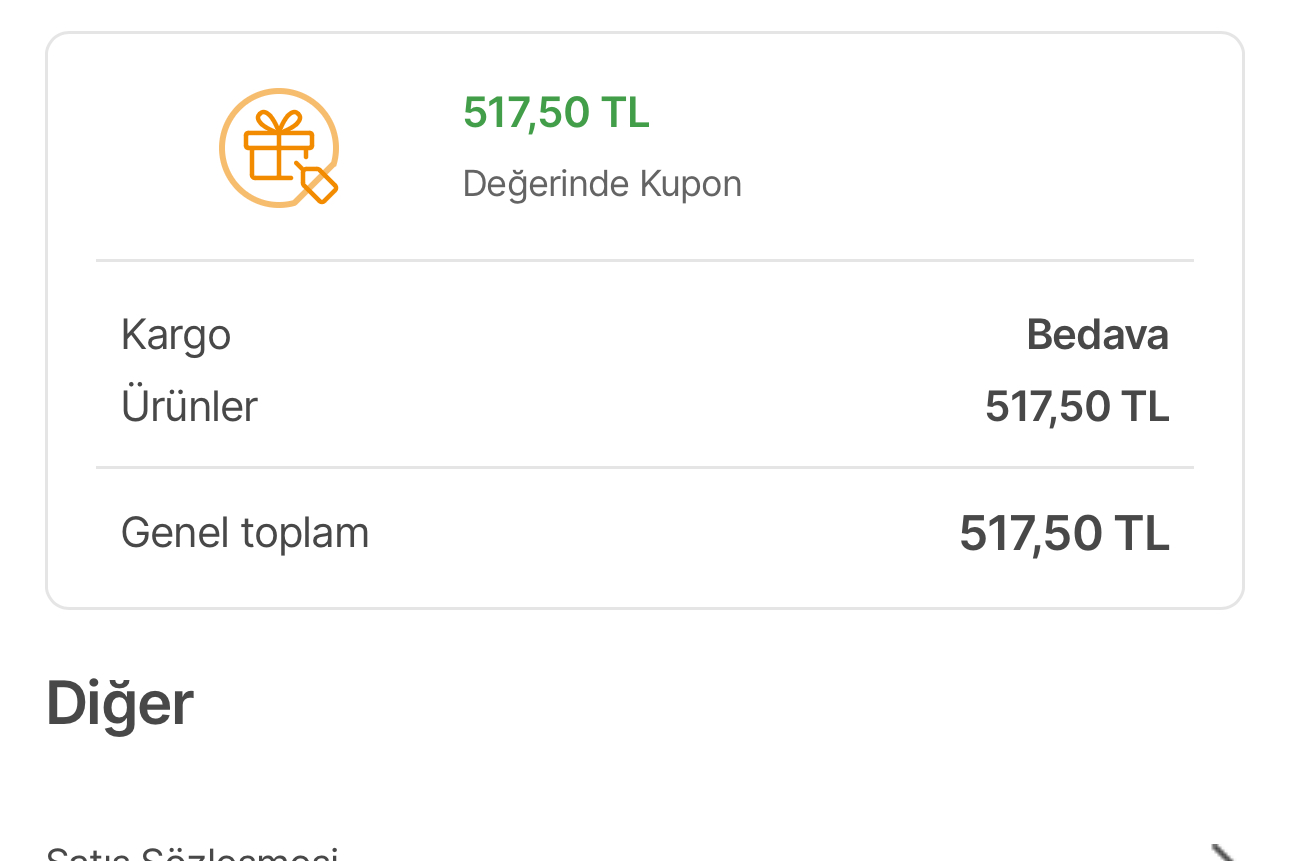Click the Ürünler label

pos(189,407)
